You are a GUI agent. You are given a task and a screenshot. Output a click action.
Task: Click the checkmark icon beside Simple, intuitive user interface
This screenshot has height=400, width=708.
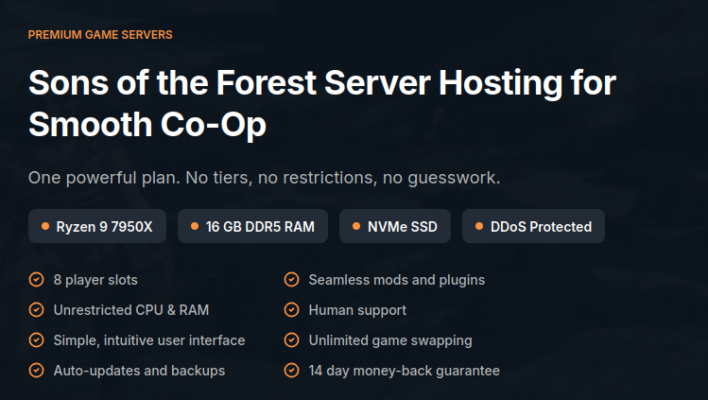37,340
